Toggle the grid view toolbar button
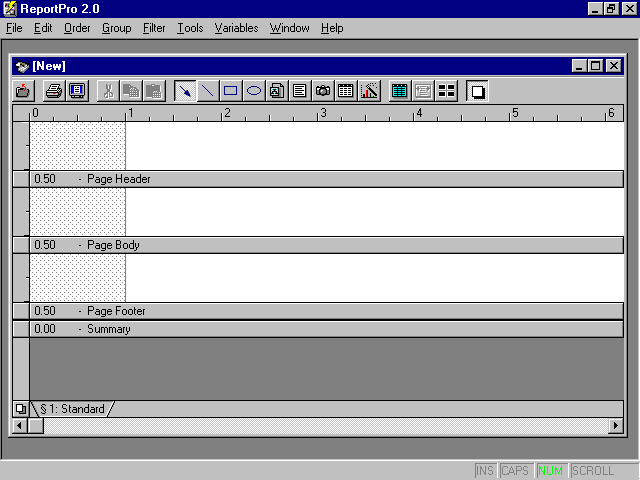This screenshot has height=480, width=640. pos(400,91)
